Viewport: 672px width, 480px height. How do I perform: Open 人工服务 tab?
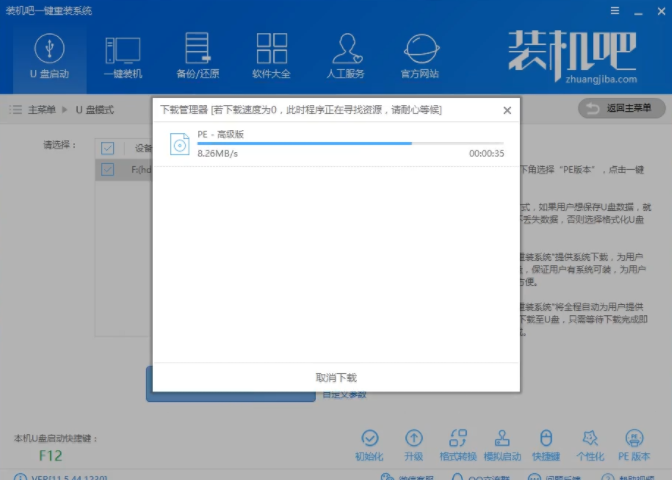coord(345,57)
